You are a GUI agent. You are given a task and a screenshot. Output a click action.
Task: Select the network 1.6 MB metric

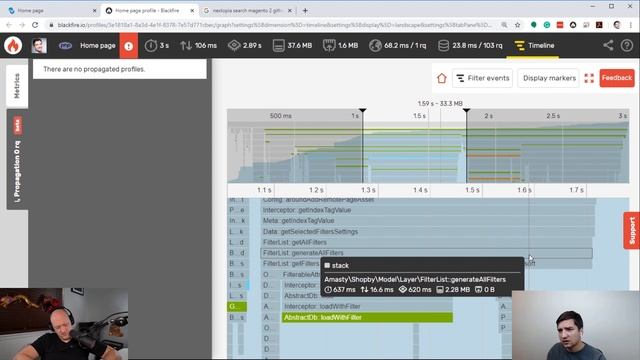[340, 45]
